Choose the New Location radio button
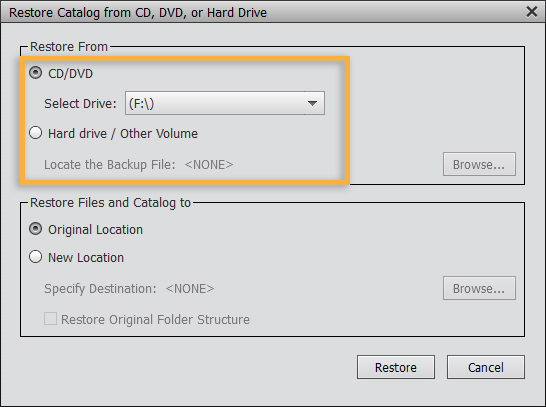 (36, 257)
